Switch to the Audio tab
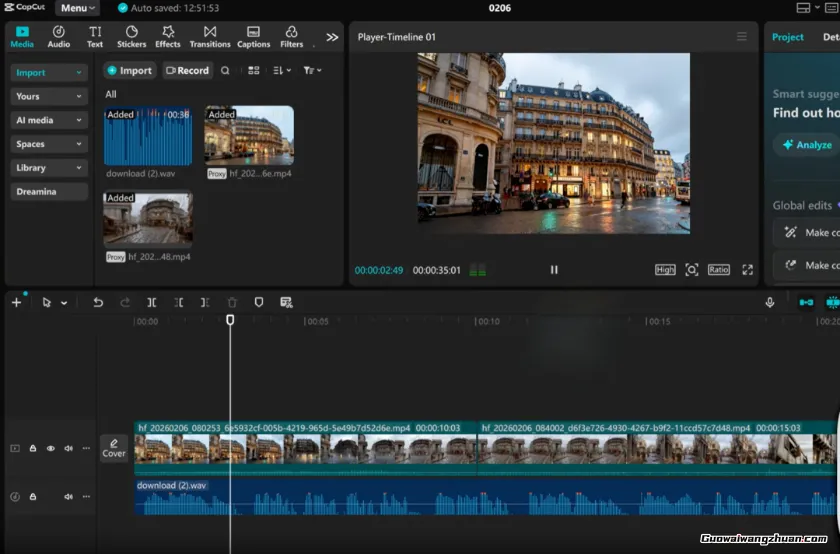The image size is (840, 554). click(x=59, y=36)
